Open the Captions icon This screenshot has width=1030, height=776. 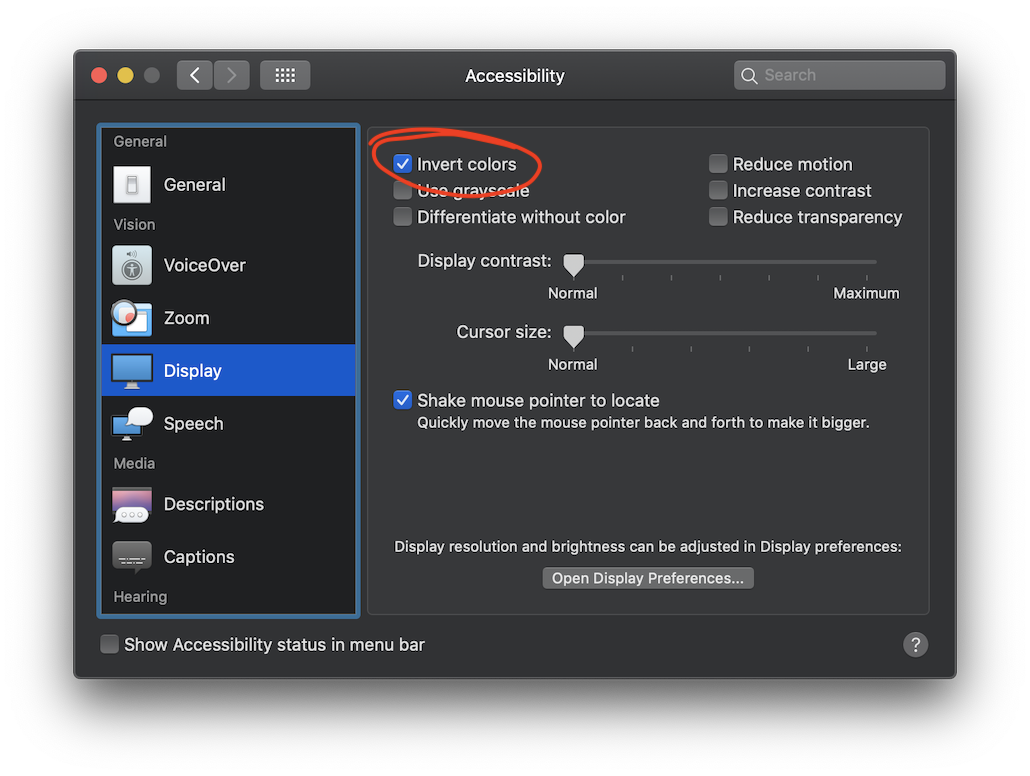click(x=132, y=556)
